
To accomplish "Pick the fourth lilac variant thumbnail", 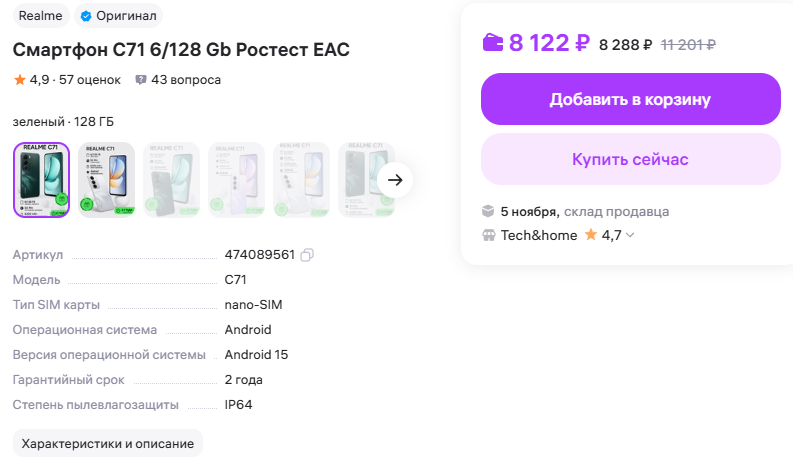I will click(236, 180).
